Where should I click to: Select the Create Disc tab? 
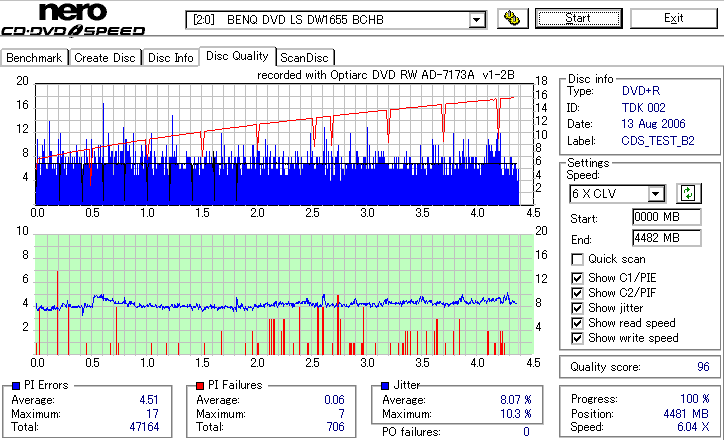pos(105,58)
